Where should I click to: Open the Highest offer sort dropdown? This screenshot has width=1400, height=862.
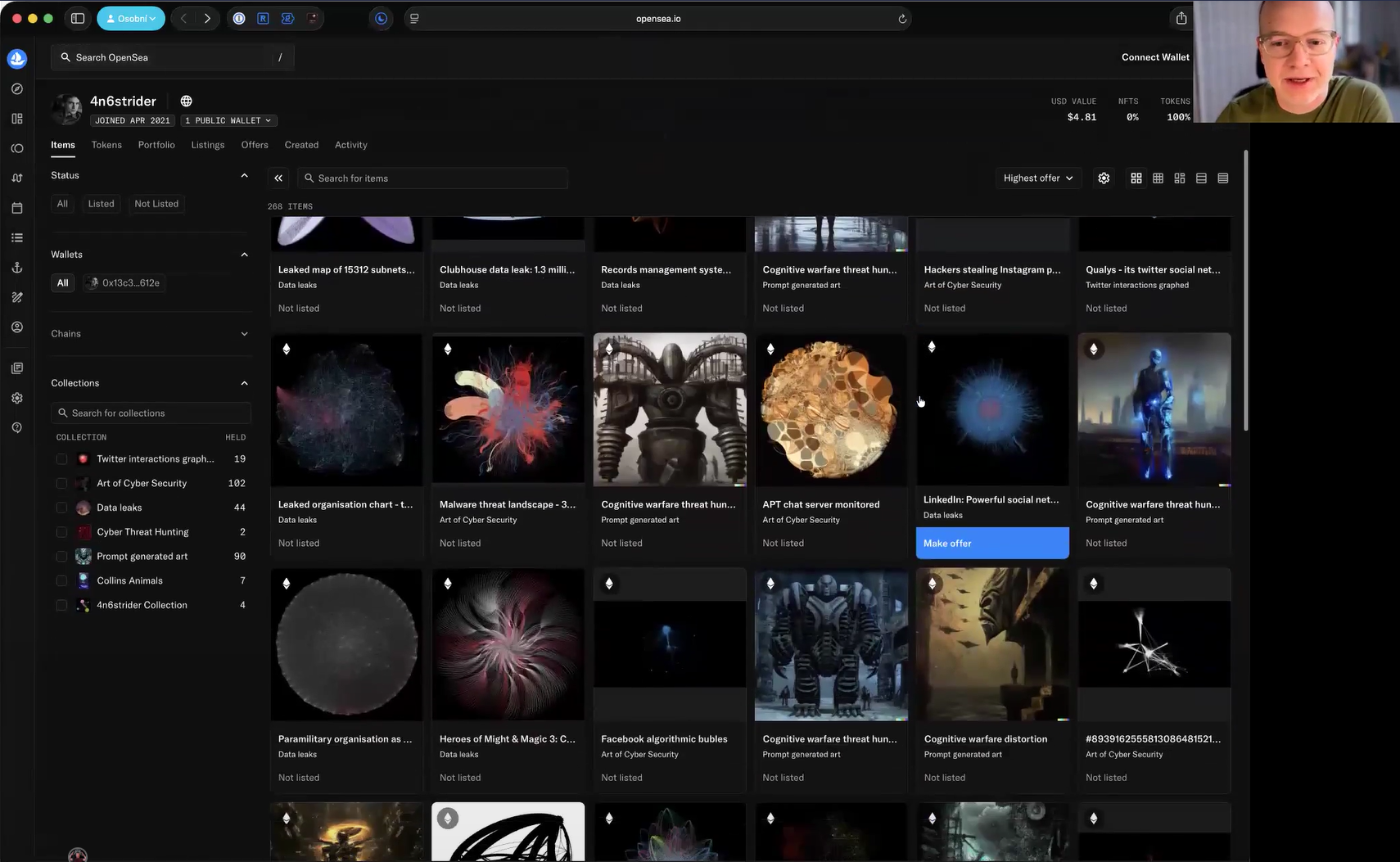pos(1038,178)
